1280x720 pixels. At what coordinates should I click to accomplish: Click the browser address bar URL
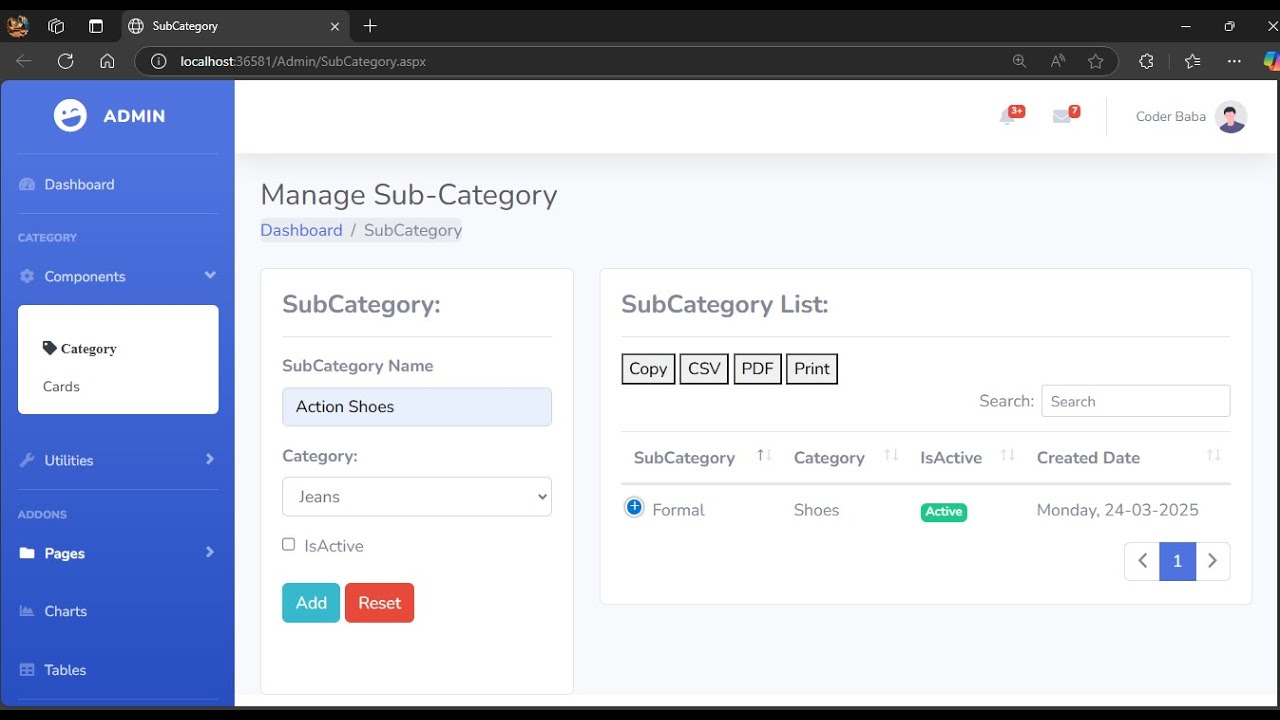(303, 61)
